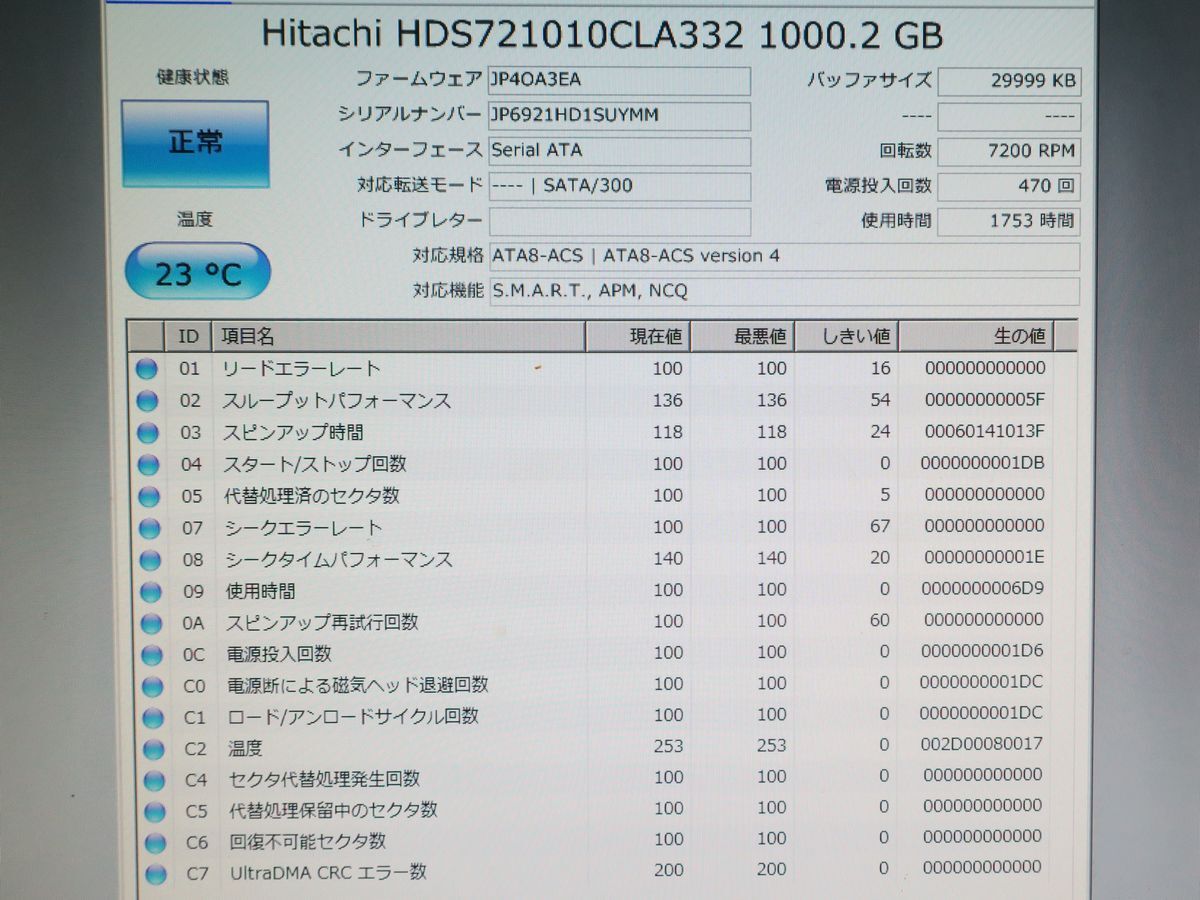
Task: Click raw value 00060141013F
Action: click(983, 432)
